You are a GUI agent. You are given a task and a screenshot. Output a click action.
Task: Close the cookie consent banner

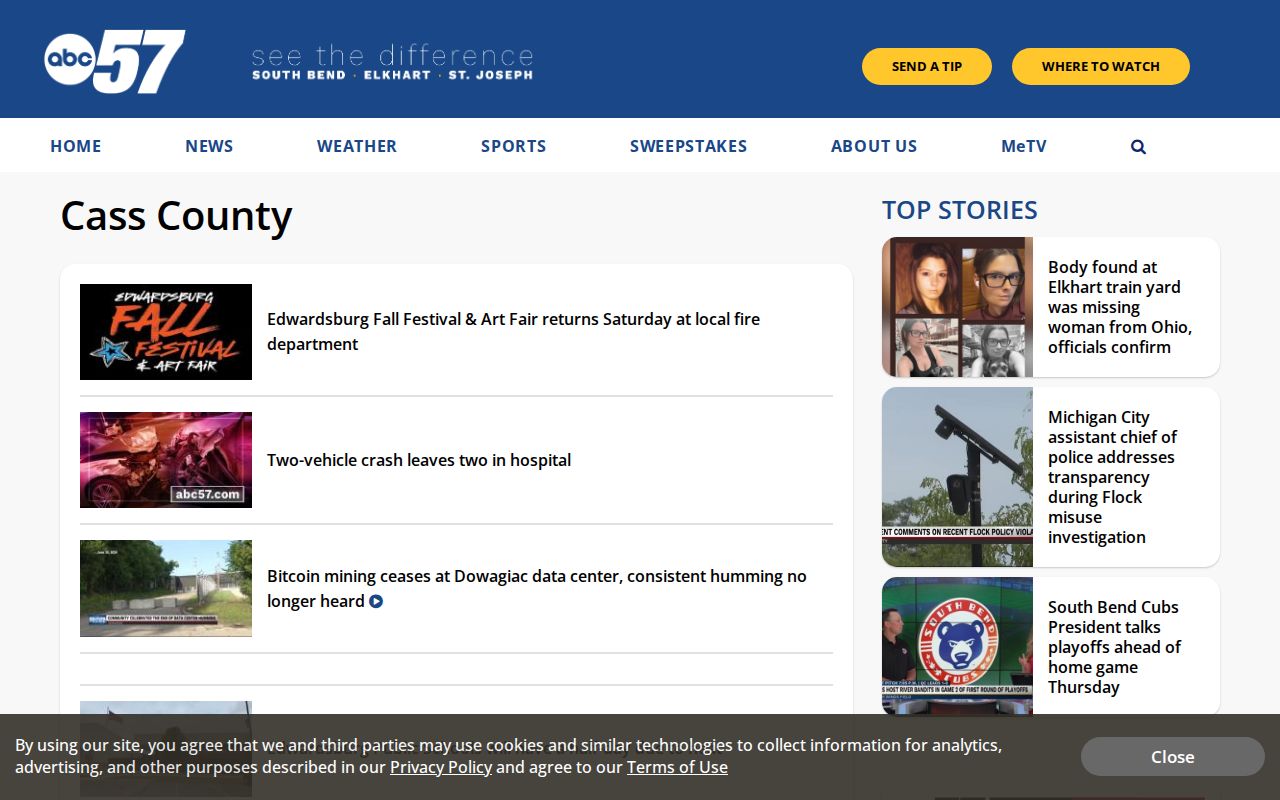point(1173,757)
